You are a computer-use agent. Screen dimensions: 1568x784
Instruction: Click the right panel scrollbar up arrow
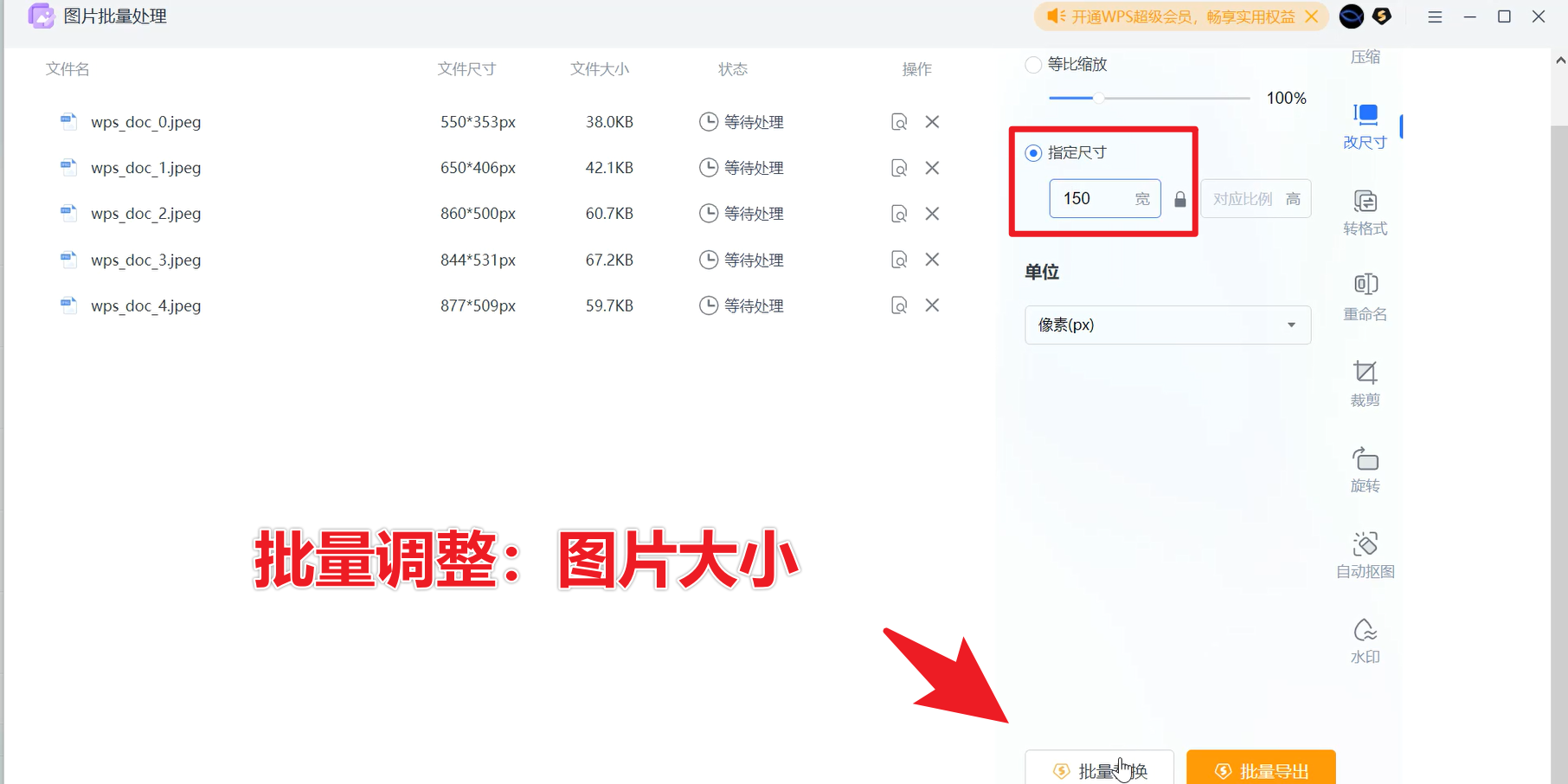pyautogui.click(x=1560, y=61)
